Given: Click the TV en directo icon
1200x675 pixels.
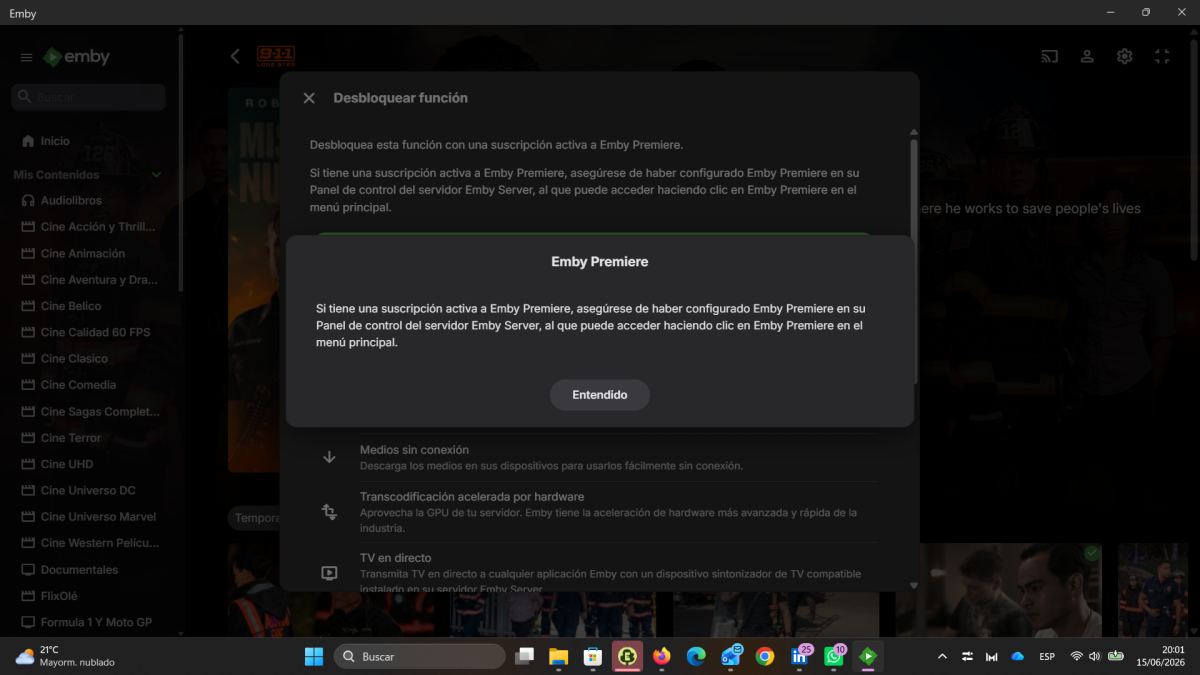Looking at the screenshot, I should coord(329,573).
